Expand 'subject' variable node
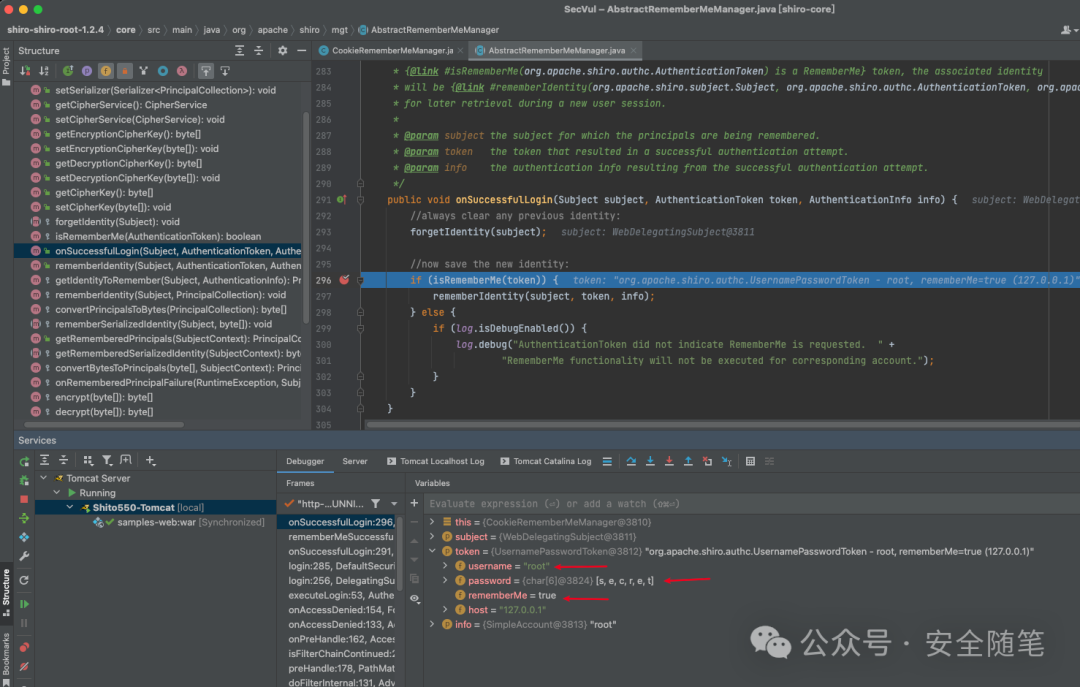This screenshot has width=1080, height=687. coord(433,536)
